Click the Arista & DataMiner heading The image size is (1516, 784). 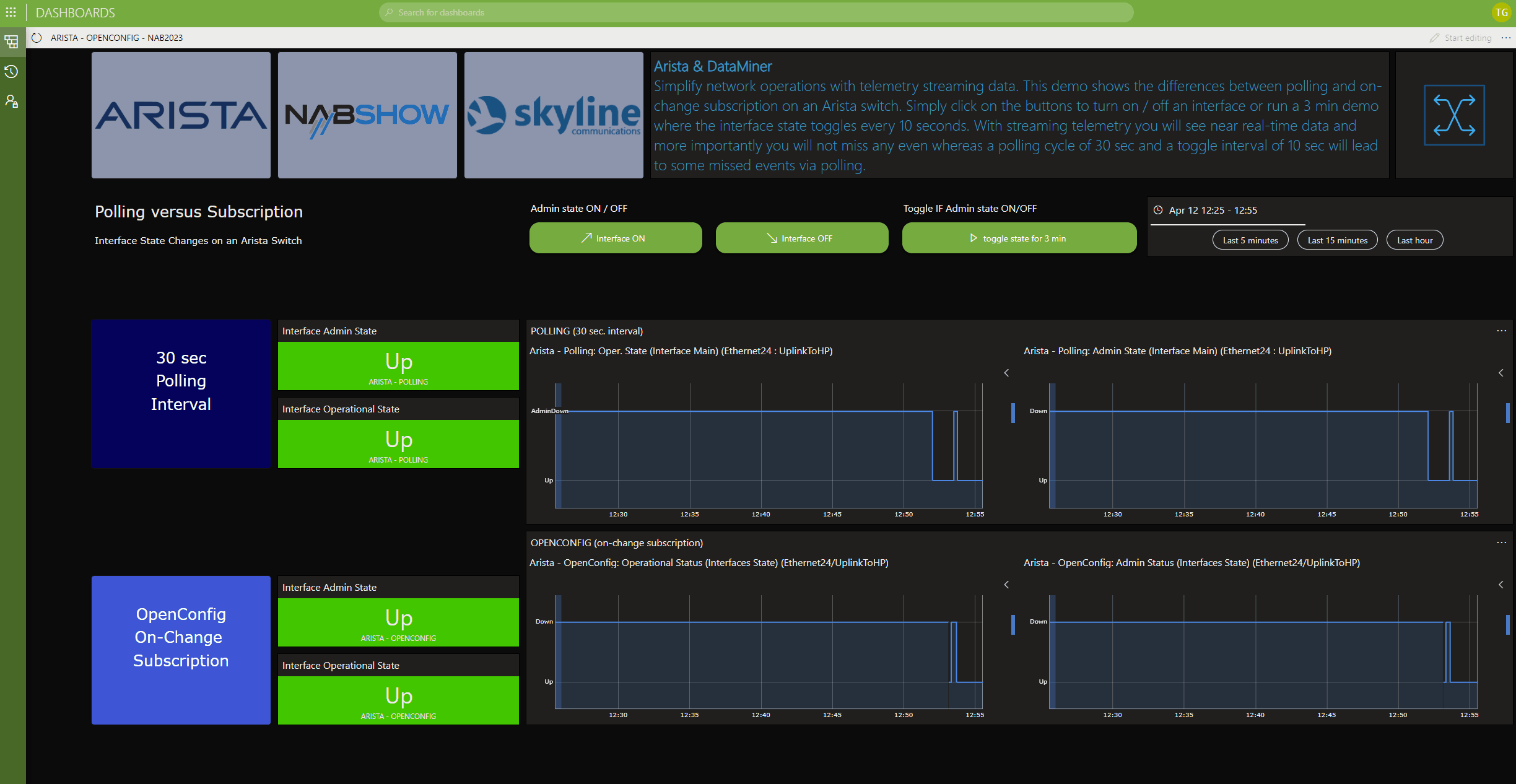point(713,66)
